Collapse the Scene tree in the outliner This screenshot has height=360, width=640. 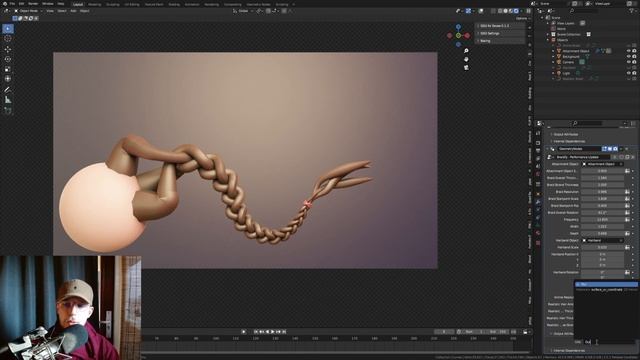point(542,18)
